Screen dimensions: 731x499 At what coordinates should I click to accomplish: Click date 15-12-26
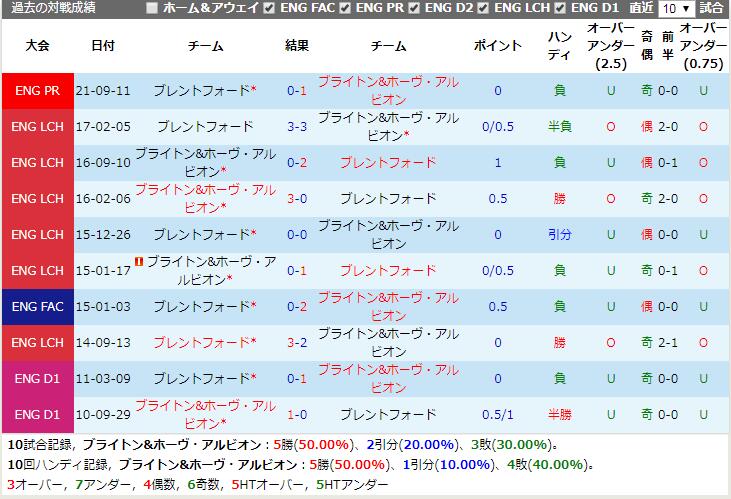(103, 235)
